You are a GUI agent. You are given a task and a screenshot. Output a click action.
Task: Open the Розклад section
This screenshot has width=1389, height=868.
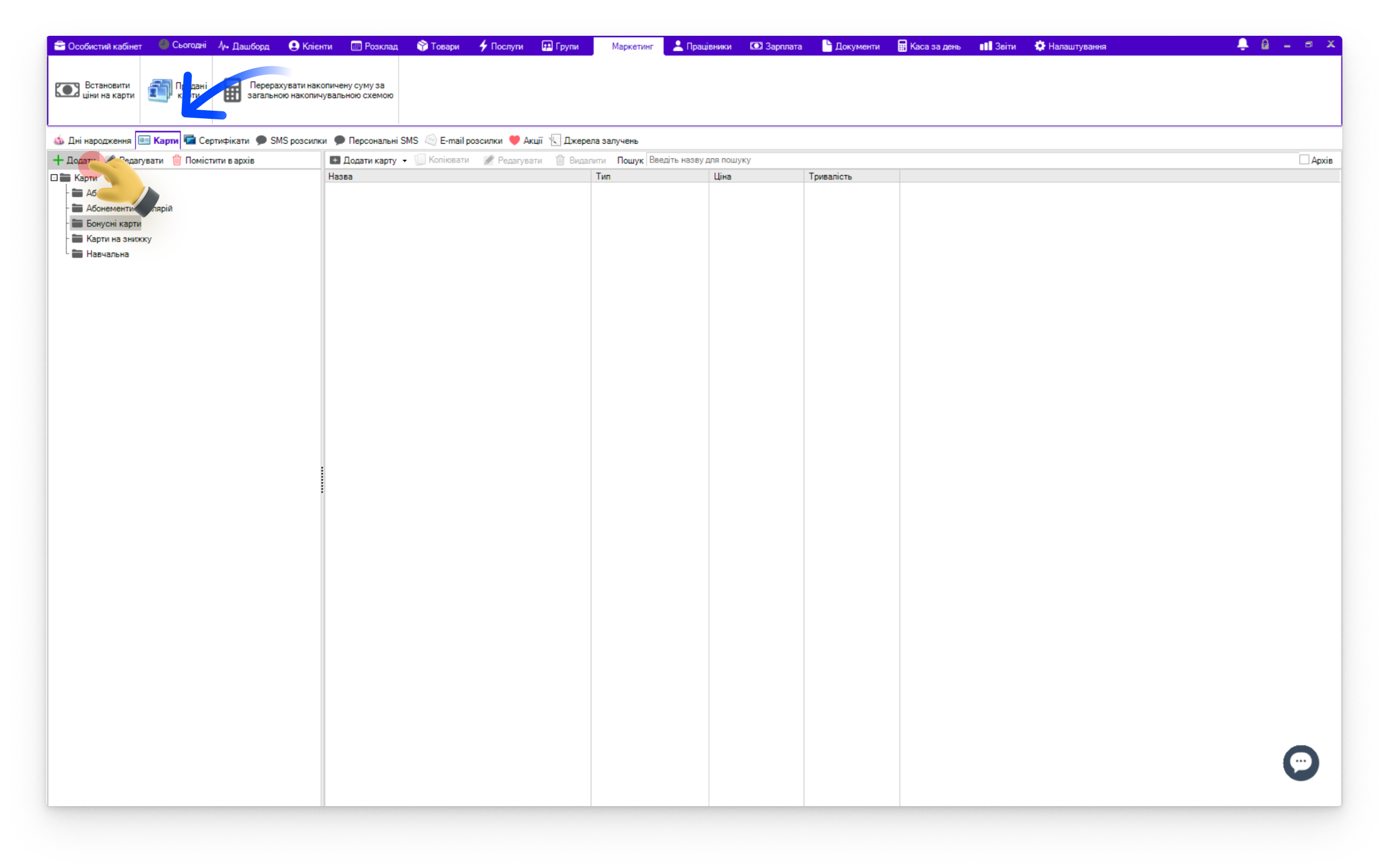(x=374, y=46)
